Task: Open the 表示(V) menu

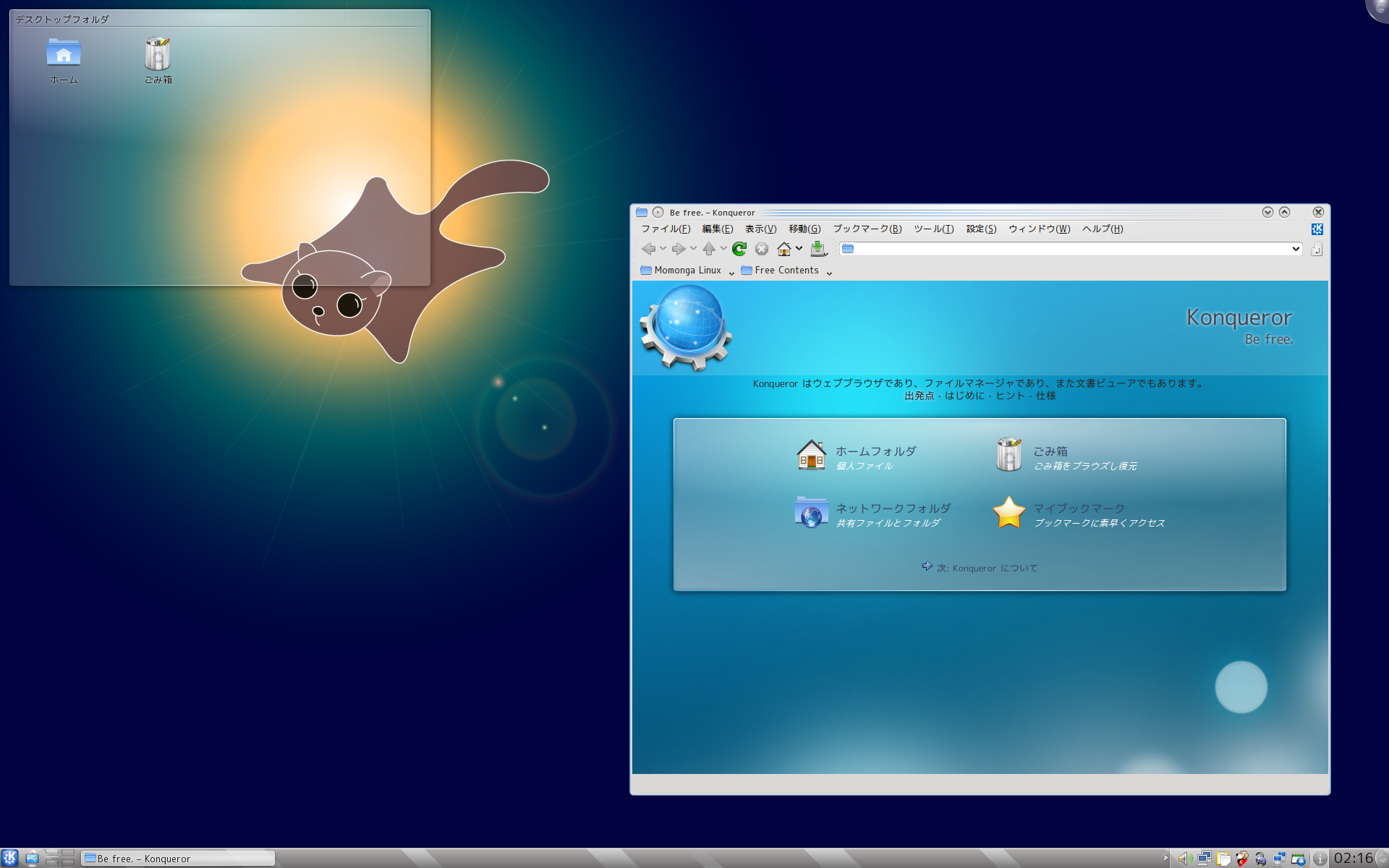Action: [761, 229]
